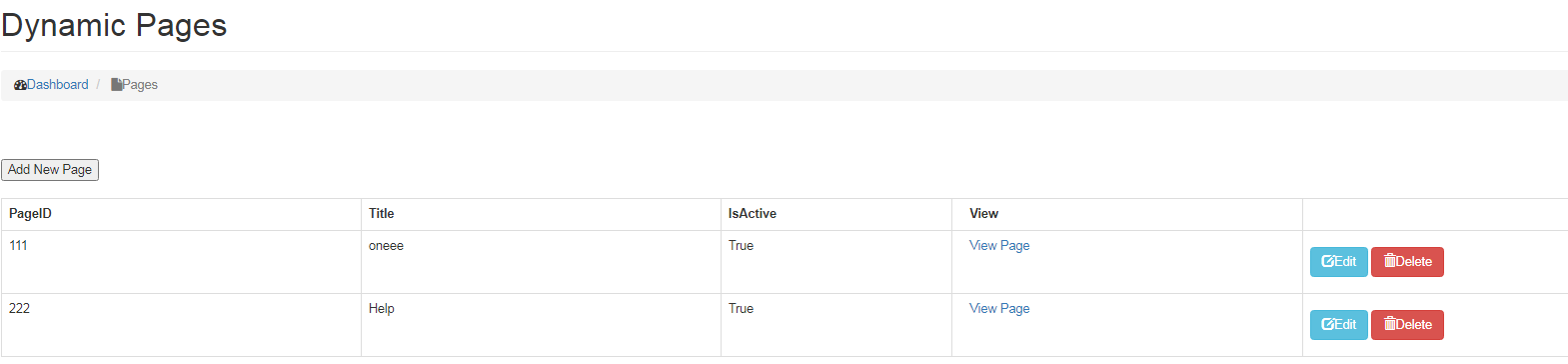The height and width of the screenshot is (364, 1568).
Task: Click the trash icon on Delete for Help
Action: pyautogui.click(x=1389, y=324)
